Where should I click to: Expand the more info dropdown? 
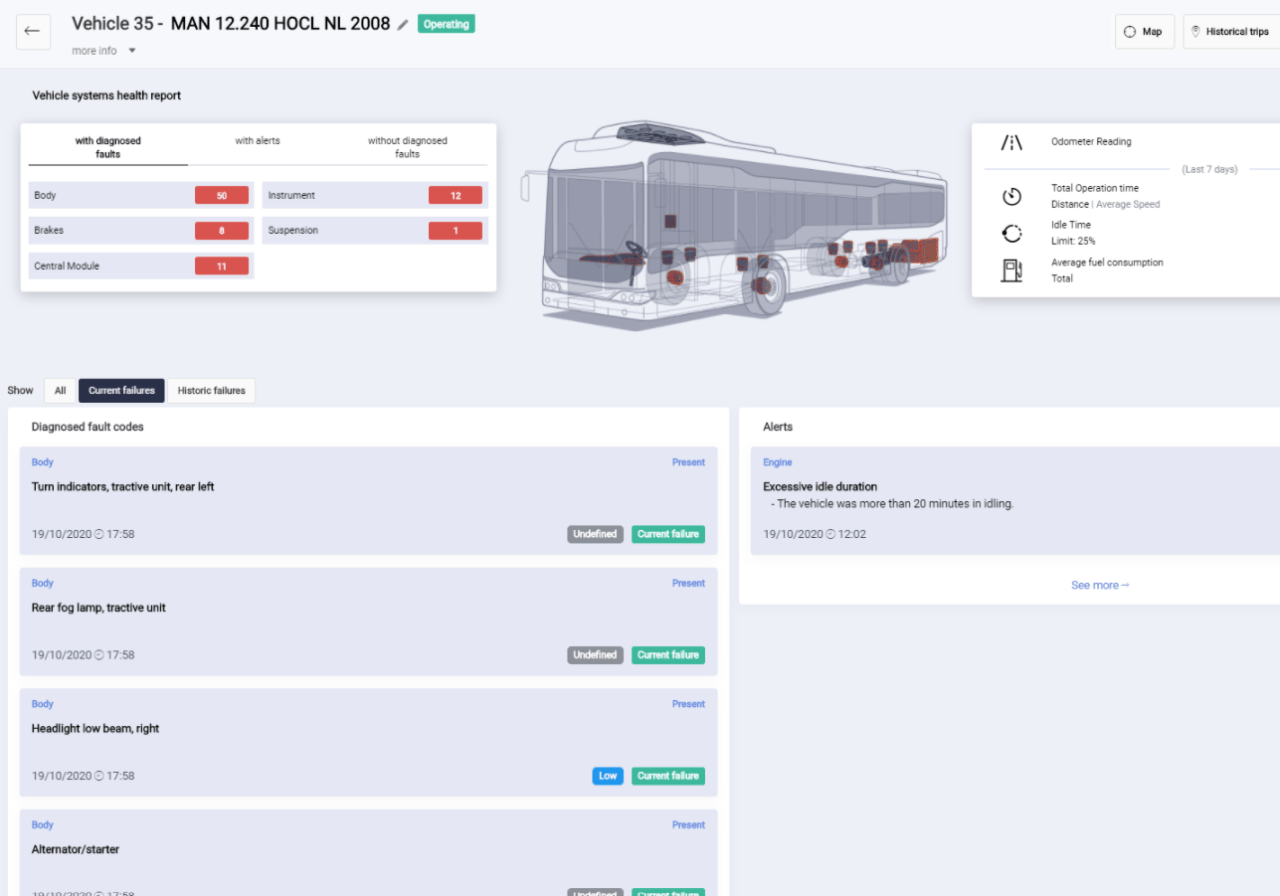pyautogui.click(x=103, y=50)
